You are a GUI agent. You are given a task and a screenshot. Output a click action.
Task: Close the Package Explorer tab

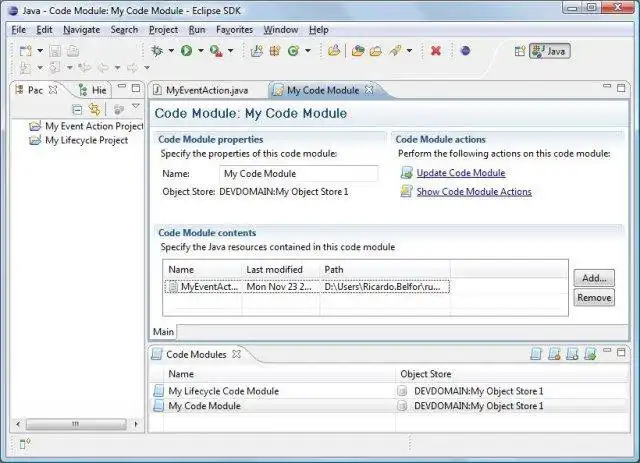[53, 90]
